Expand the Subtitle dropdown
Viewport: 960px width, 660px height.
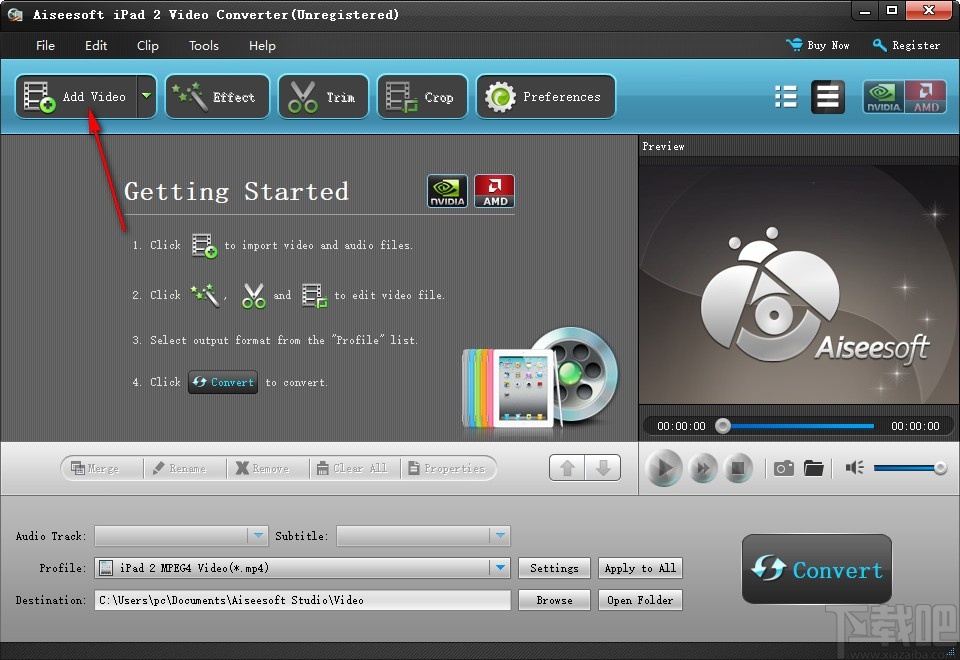(x=500, y=536)
